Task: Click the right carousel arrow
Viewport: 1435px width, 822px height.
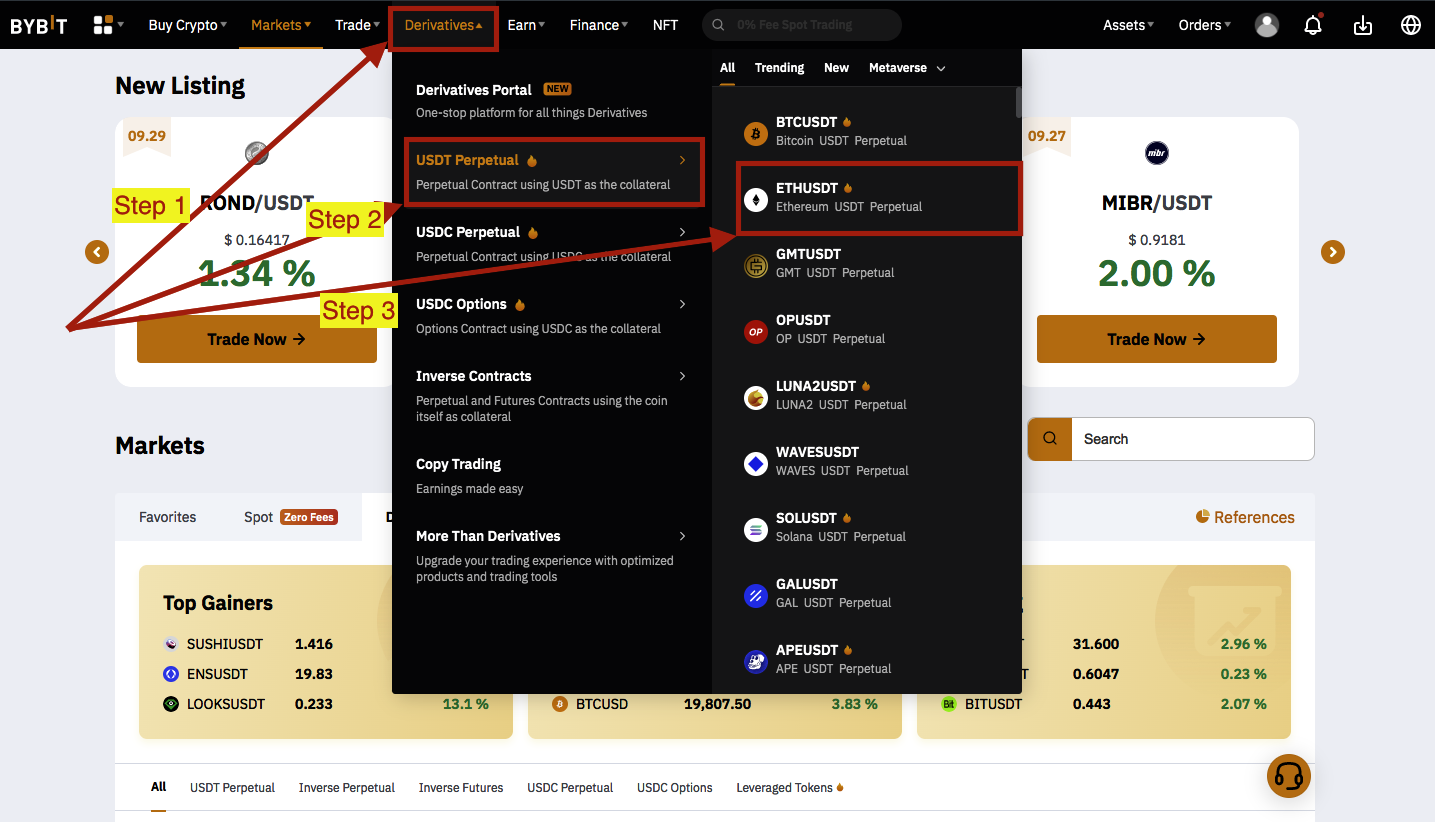Action: coord(1332,252)
